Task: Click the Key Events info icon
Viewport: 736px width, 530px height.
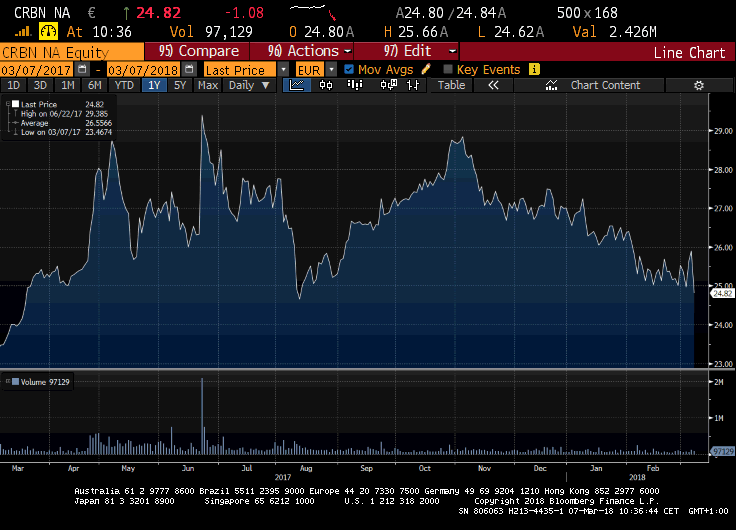Action: pos(534,70)
